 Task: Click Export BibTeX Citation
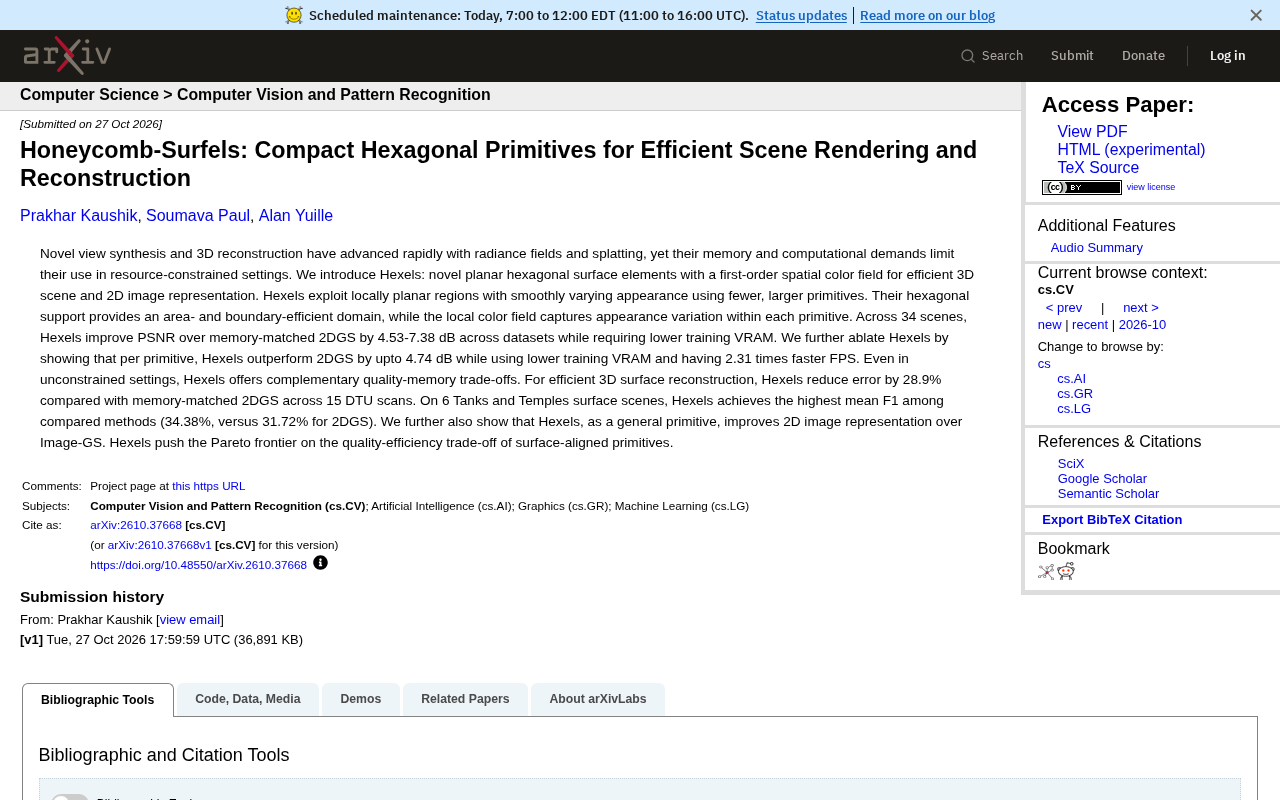click(x=1112, y=520)
